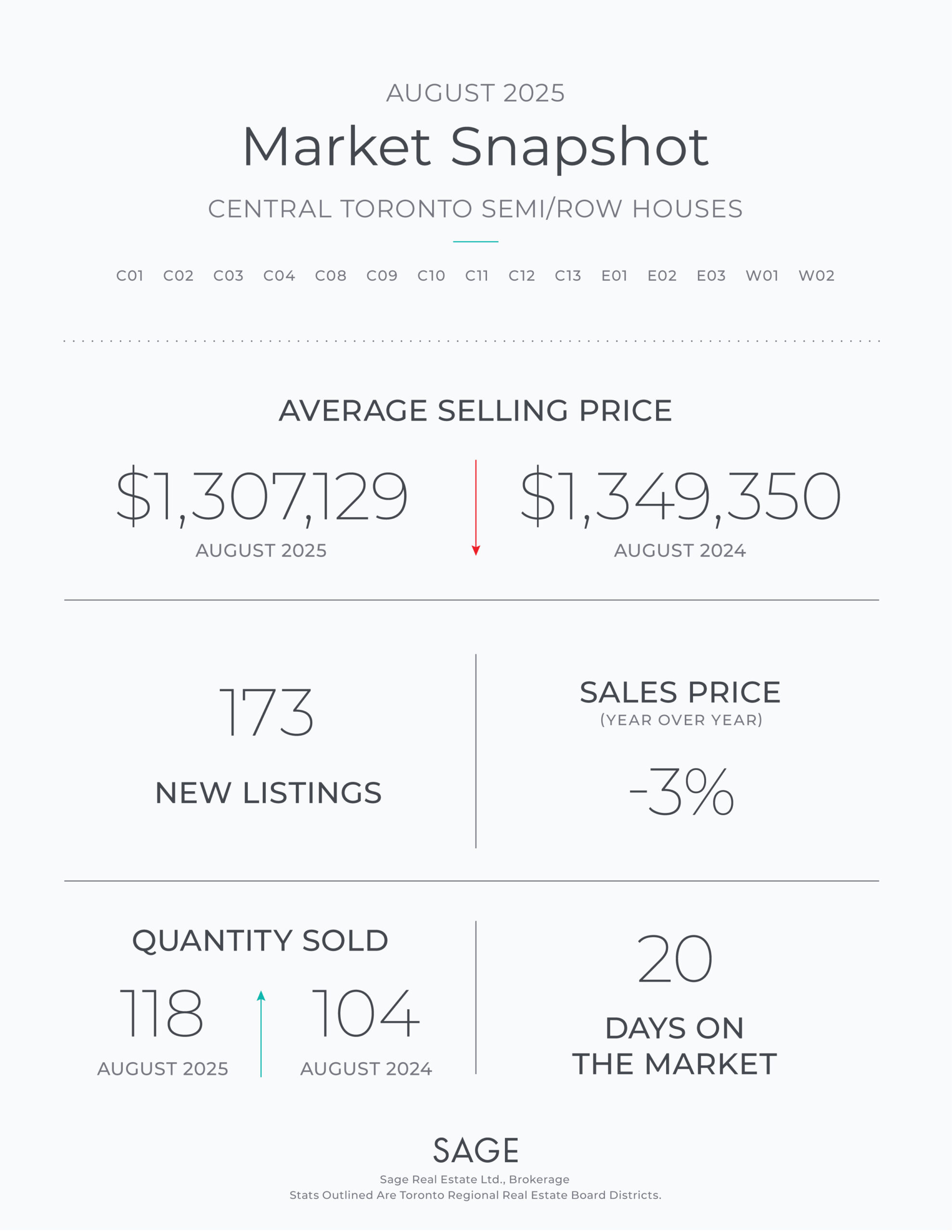Select the C01 district code
The height and width of the screenshot is (1232, 952).
tap(130, 276)
